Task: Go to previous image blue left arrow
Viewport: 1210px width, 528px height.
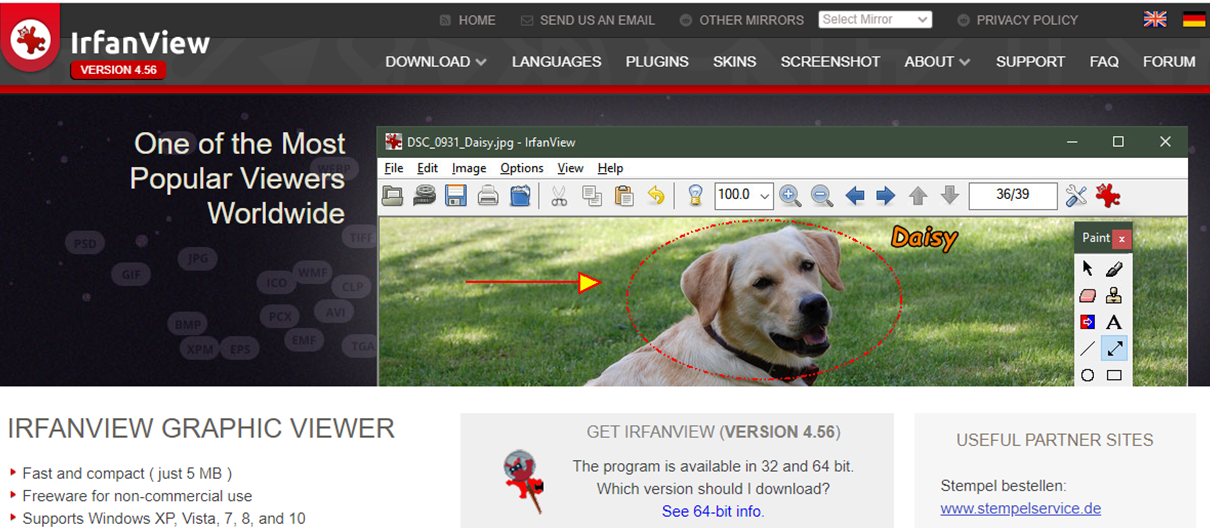Action: (x=854, y=195)
